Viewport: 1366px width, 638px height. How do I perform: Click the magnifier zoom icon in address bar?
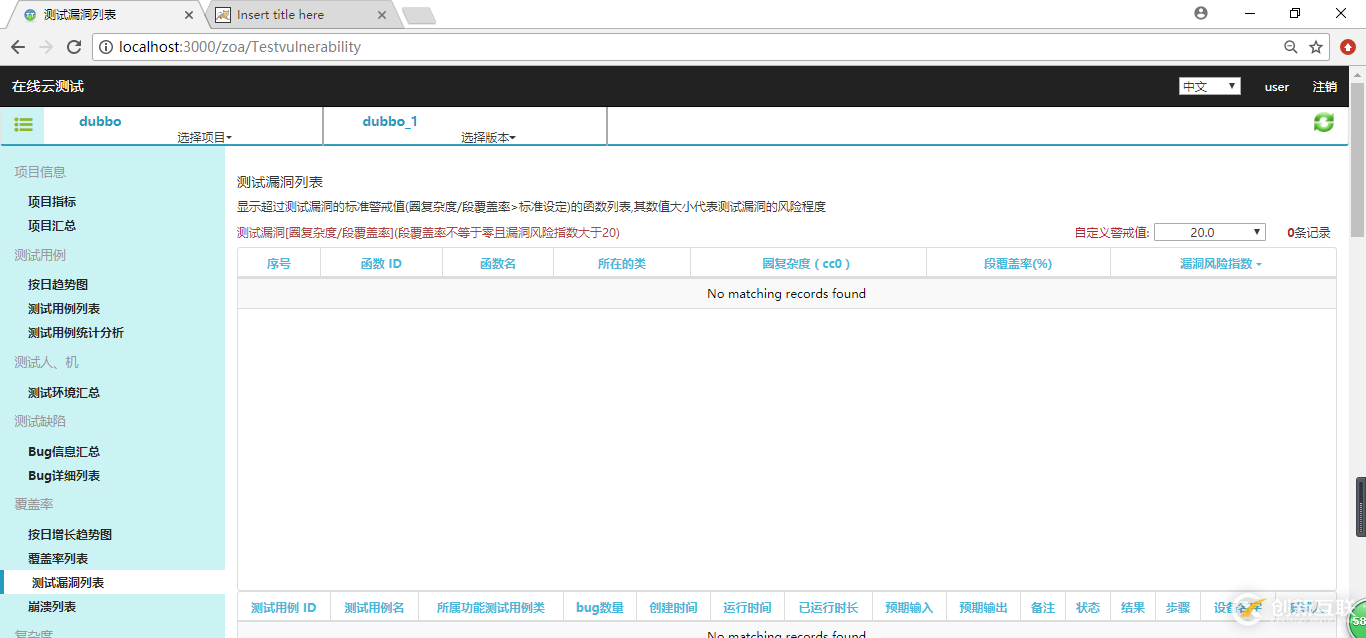click(x=1291, y=46)
